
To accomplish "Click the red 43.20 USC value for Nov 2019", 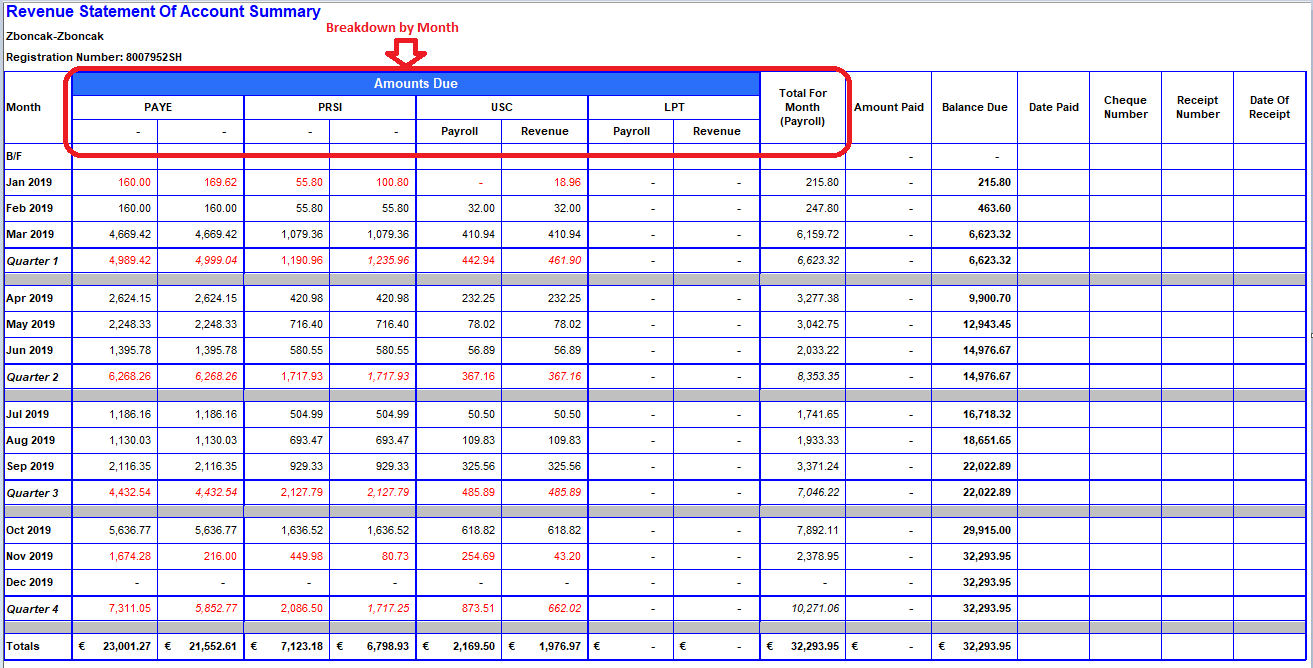I will click(x=567, y=556).
